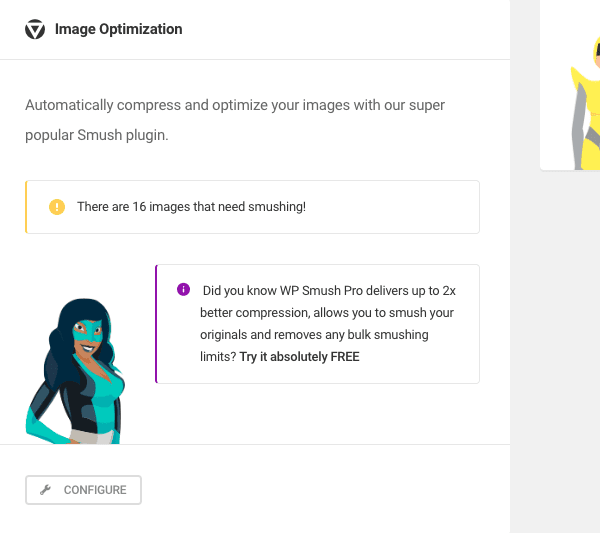Image resolution: width=600 pixels, height=533 pixels.
Task: Click the Smush plugin description paragraph
Action: coord(235,120)
